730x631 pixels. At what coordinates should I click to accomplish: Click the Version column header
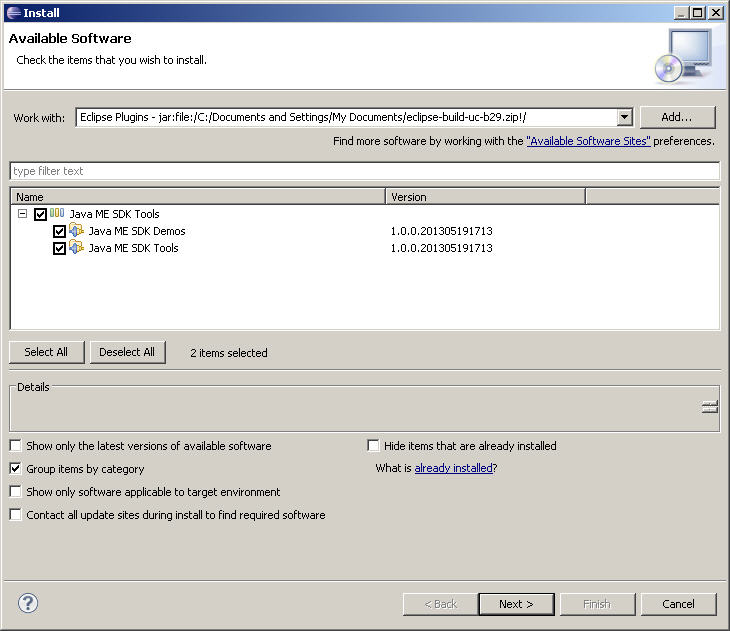(x=485, y=197)
